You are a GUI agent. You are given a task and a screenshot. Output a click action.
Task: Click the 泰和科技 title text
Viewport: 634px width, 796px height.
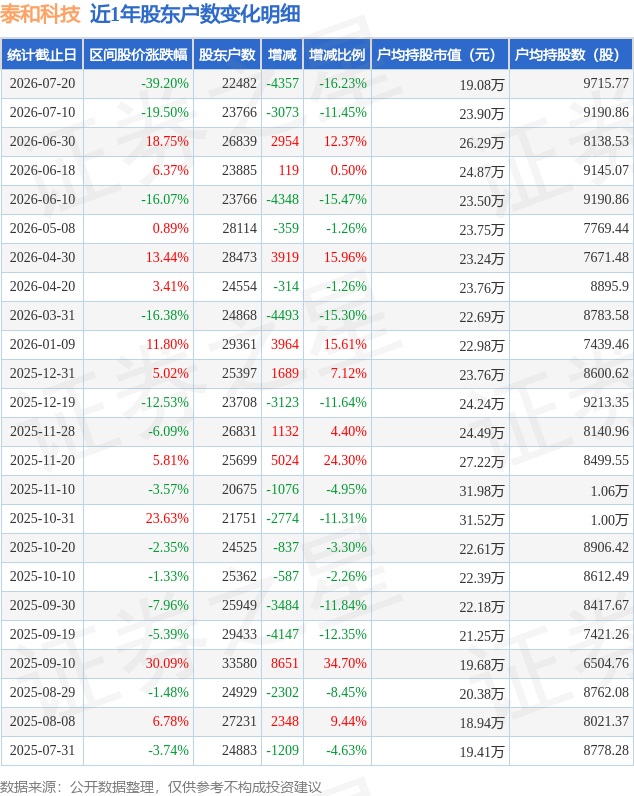41,14
